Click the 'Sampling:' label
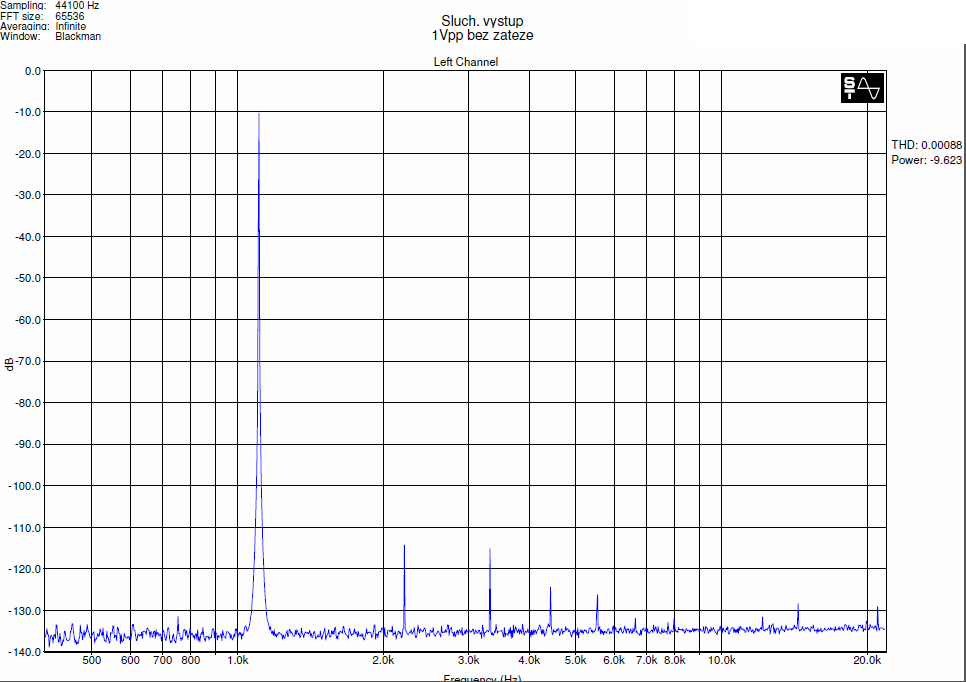 [23, 5]
